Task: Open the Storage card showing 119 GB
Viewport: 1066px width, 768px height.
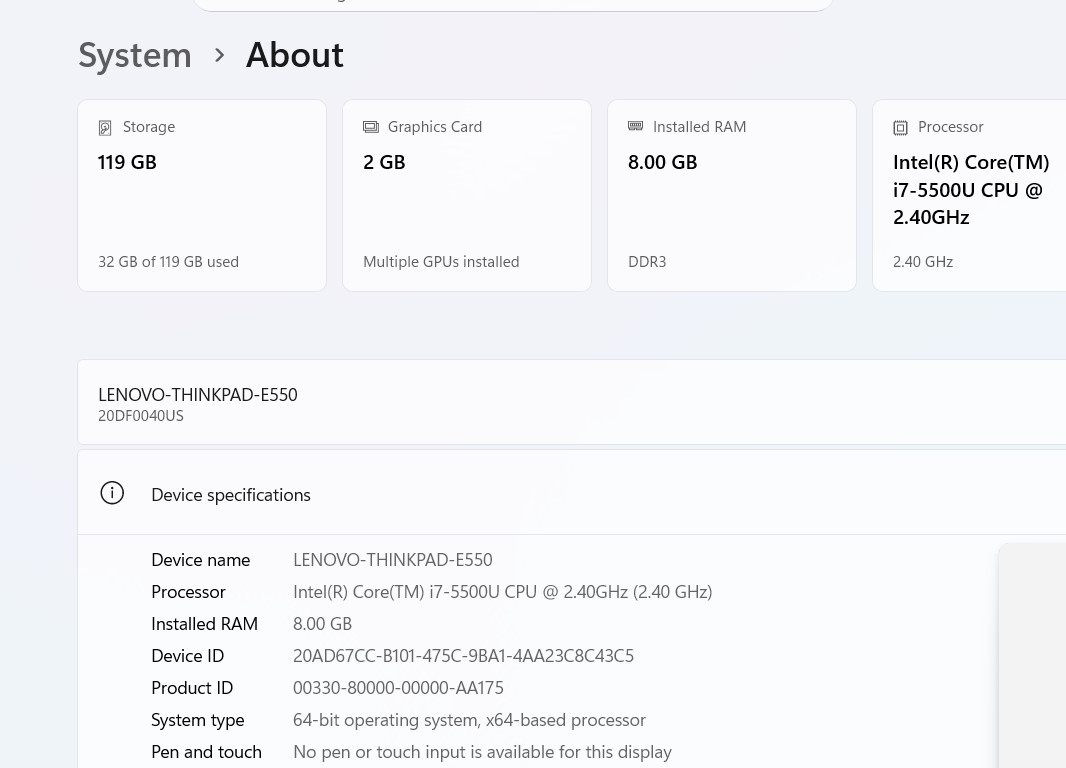Action: pos(202,196)
